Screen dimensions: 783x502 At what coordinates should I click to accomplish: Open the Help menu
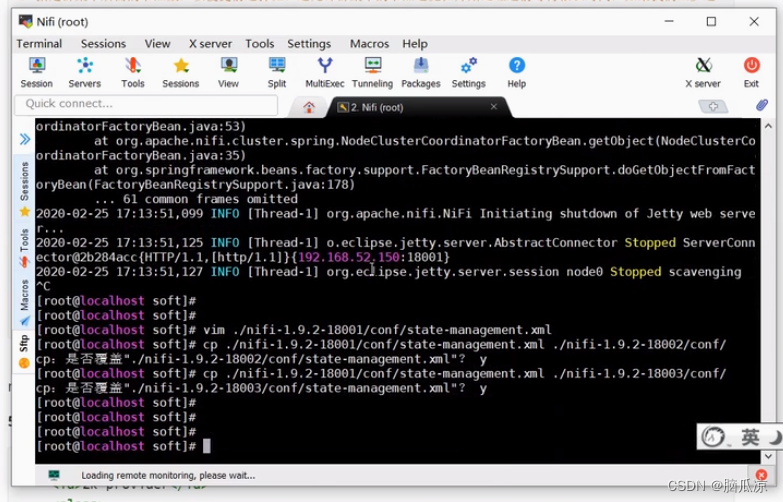pos(415,44)
